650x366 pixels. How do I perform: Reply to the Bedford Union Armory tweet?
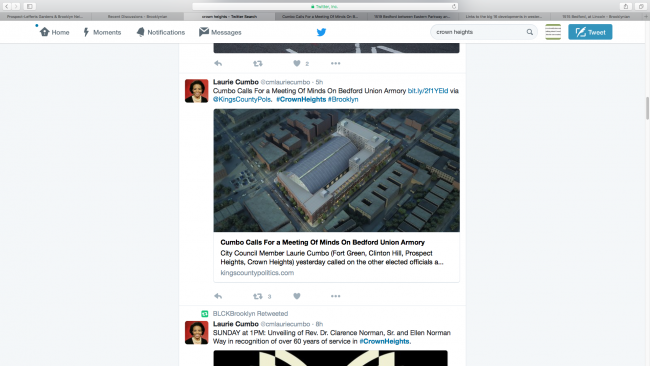[x=218, y=296]
